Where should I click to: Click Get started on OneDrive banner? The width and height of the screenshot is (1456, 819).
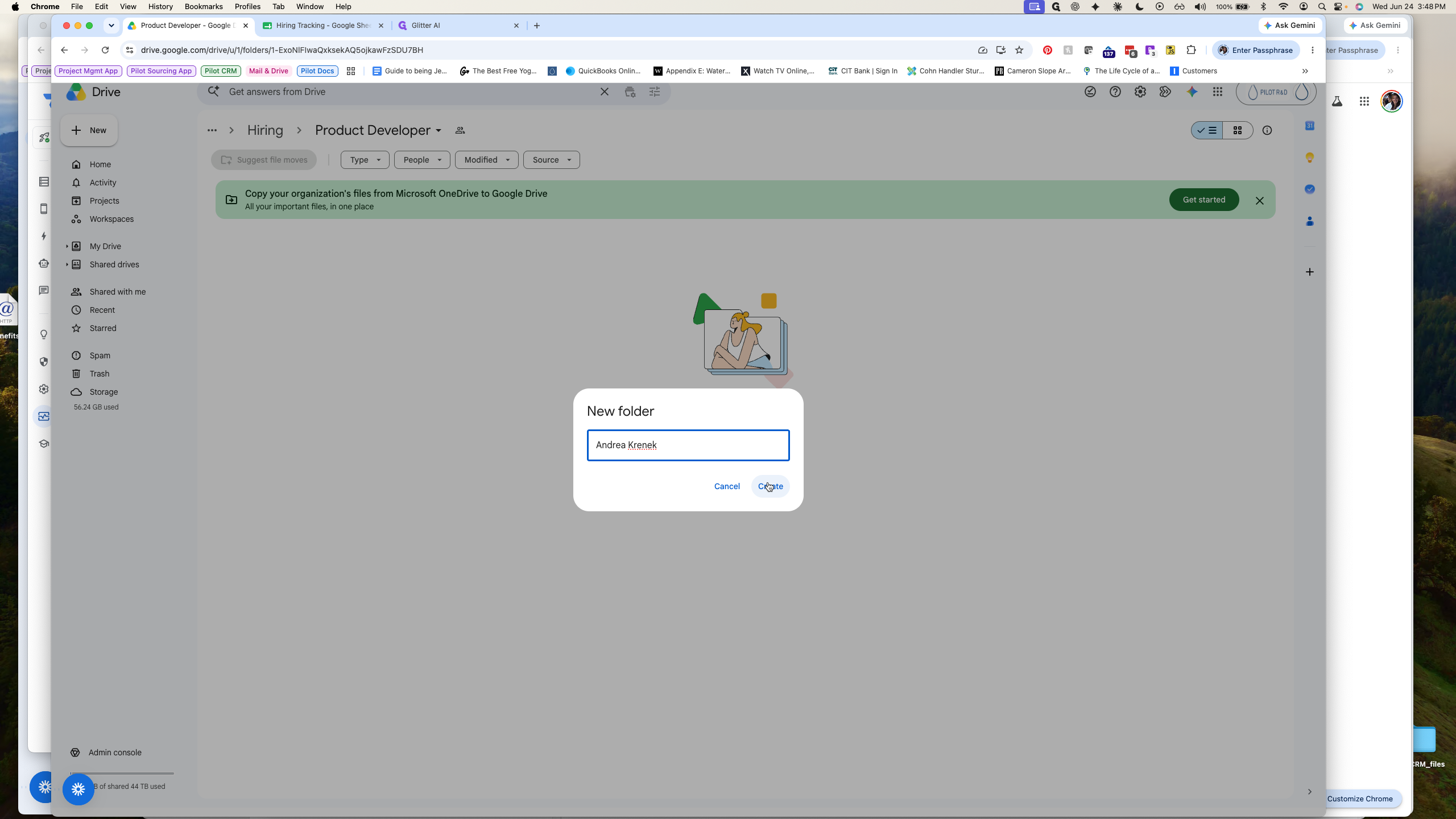[x=1204, y=200]
